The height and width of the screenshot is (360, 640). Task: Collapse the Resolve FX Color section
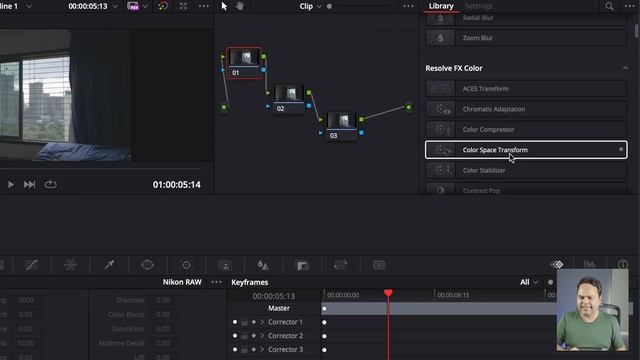pyautogui.click(x=625, y=68)
